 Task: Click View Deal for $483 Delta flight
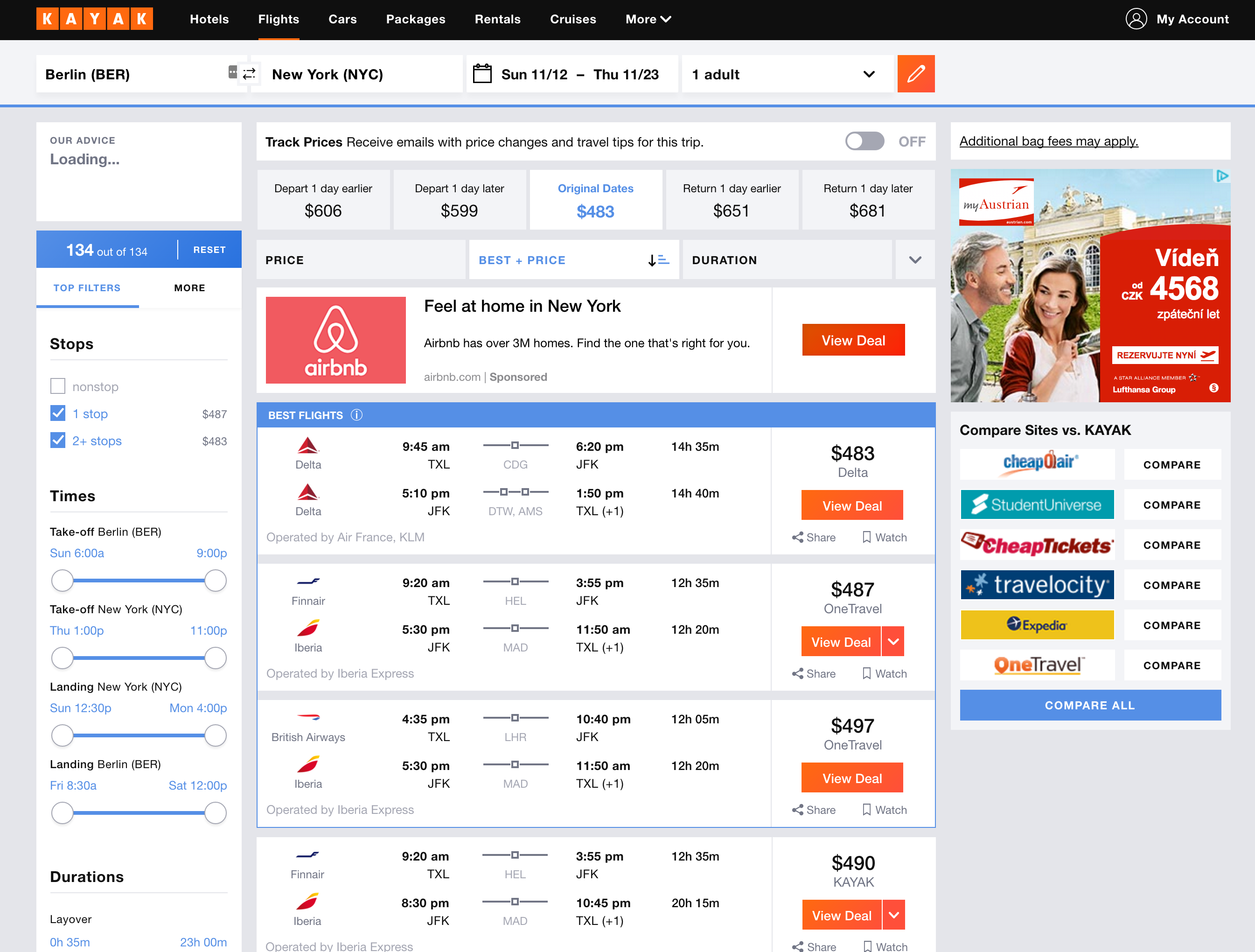click(852, 505)
